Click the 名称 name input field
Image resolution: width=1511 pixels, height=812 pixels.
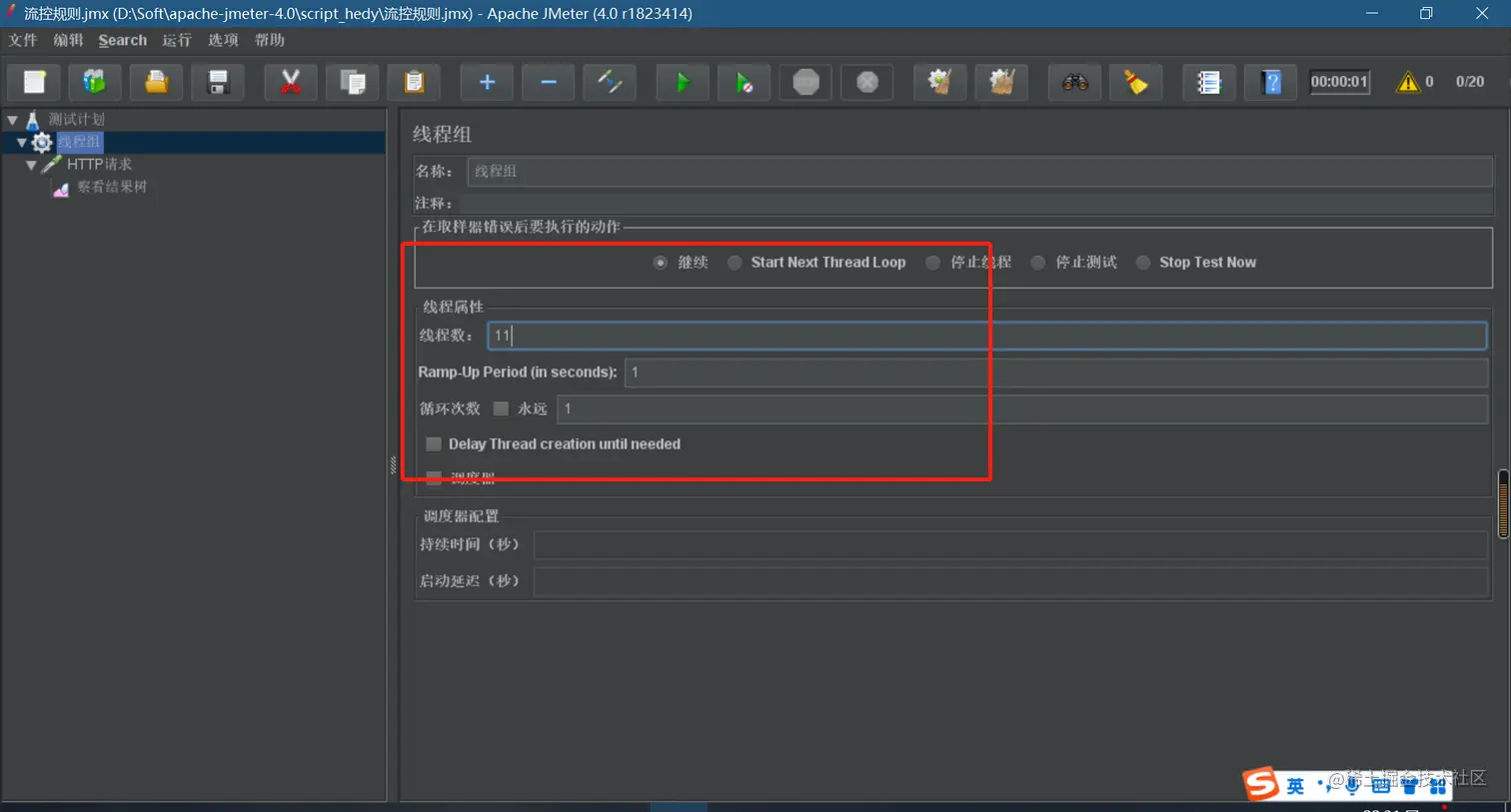tap(979, 171)
